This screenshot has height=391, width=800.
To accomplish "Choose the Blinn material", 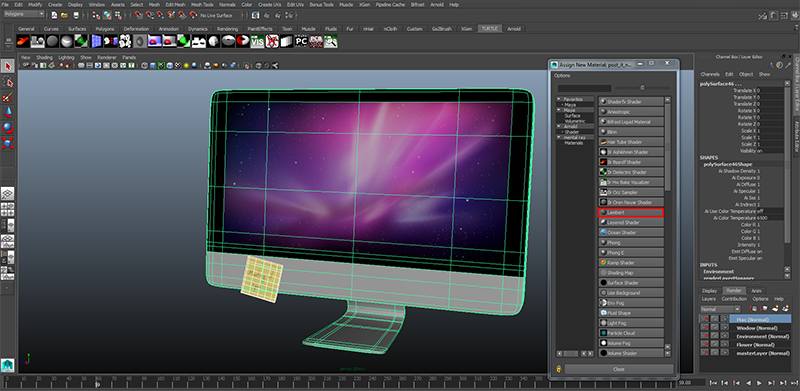I will click(x=631, y=132).
